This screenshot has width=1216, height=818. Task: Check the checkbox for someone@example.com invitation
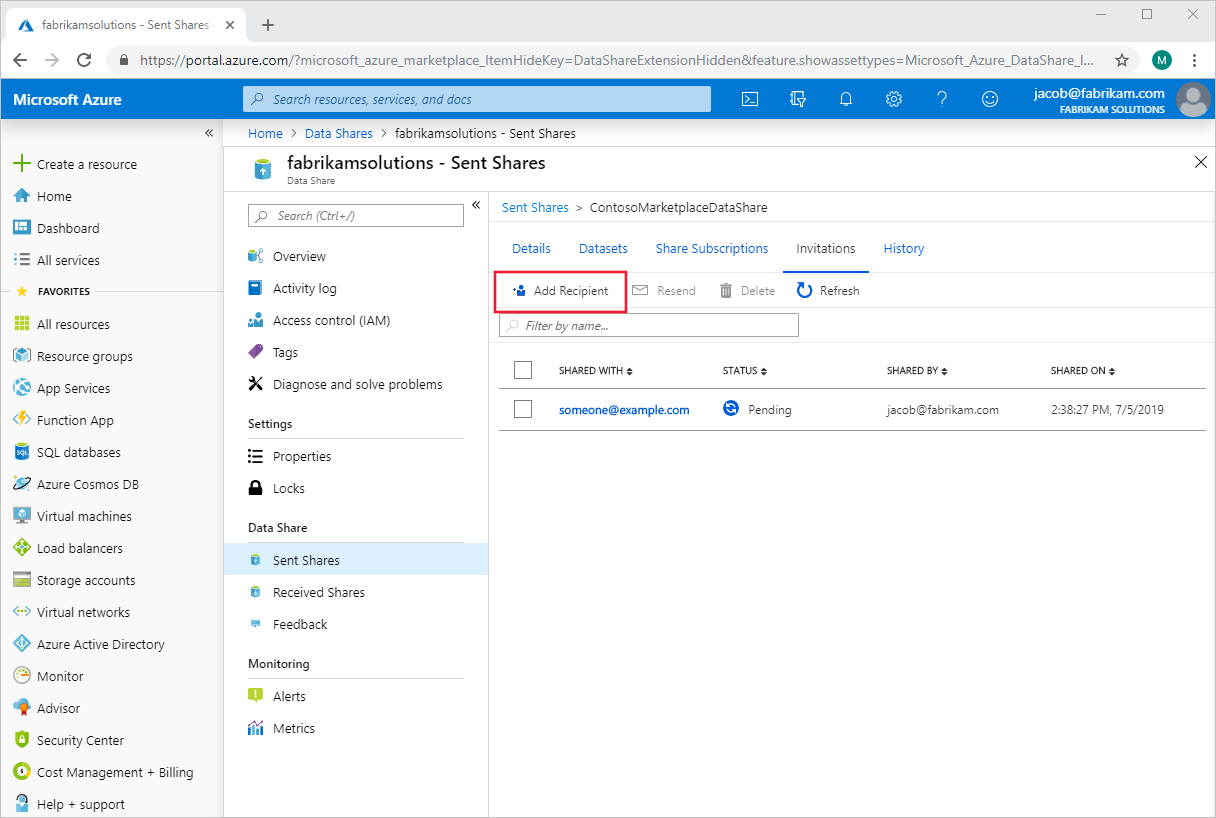pyautogui.click(x=523, y=409)
